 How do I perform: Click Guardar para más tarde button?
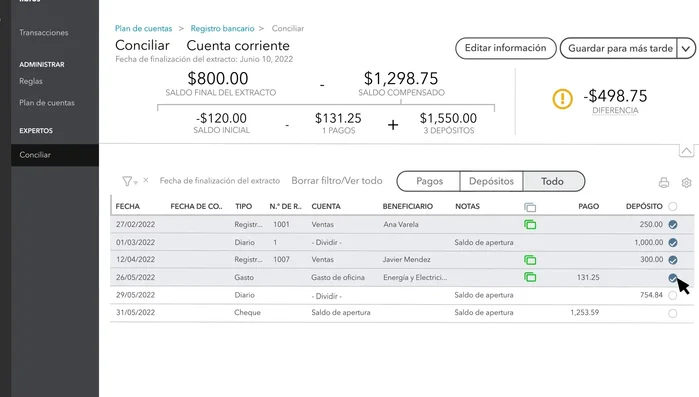(x=620, y=48)
